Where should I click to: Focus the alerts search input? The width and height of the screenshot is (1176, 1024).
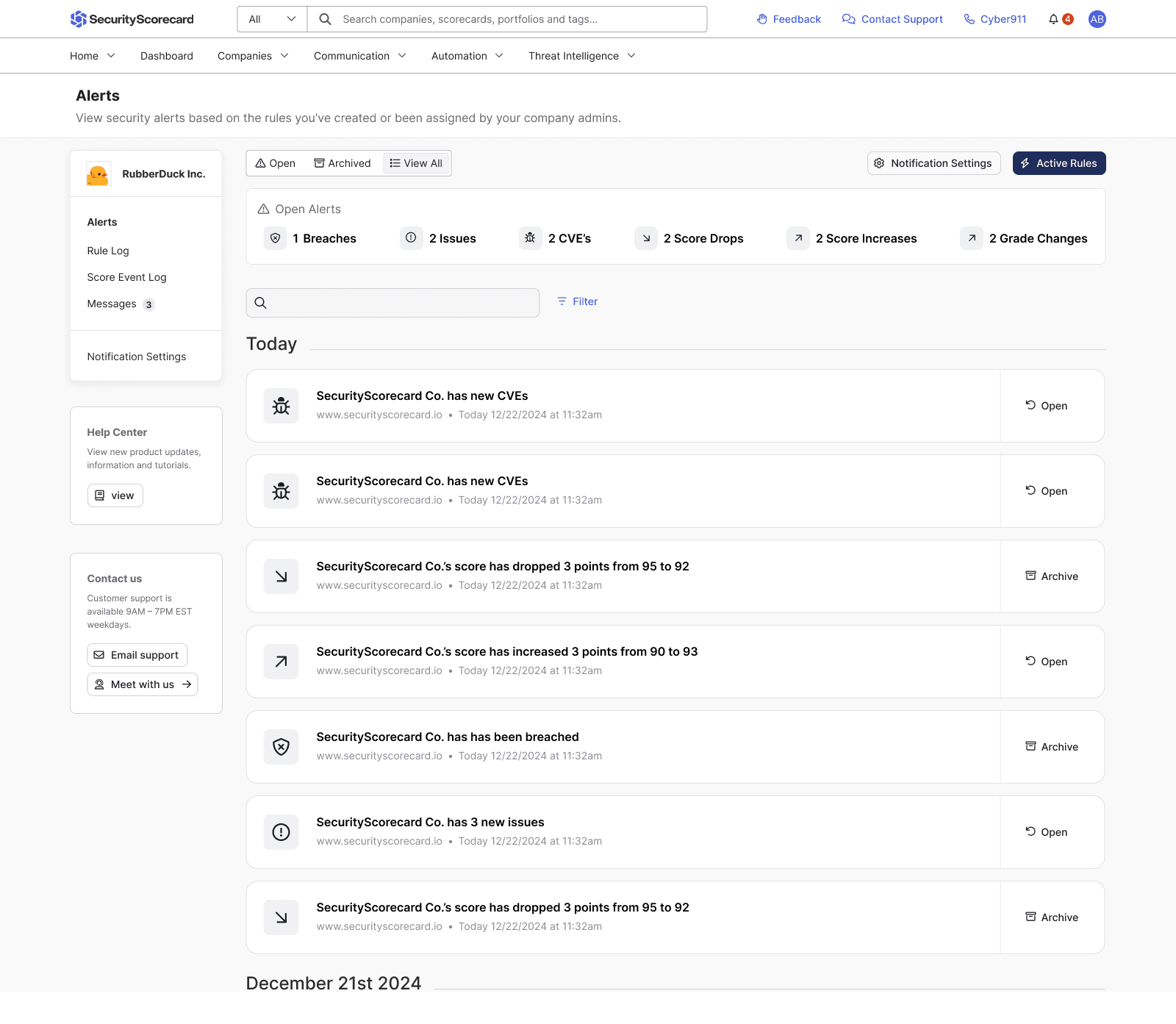coord(392,302)
